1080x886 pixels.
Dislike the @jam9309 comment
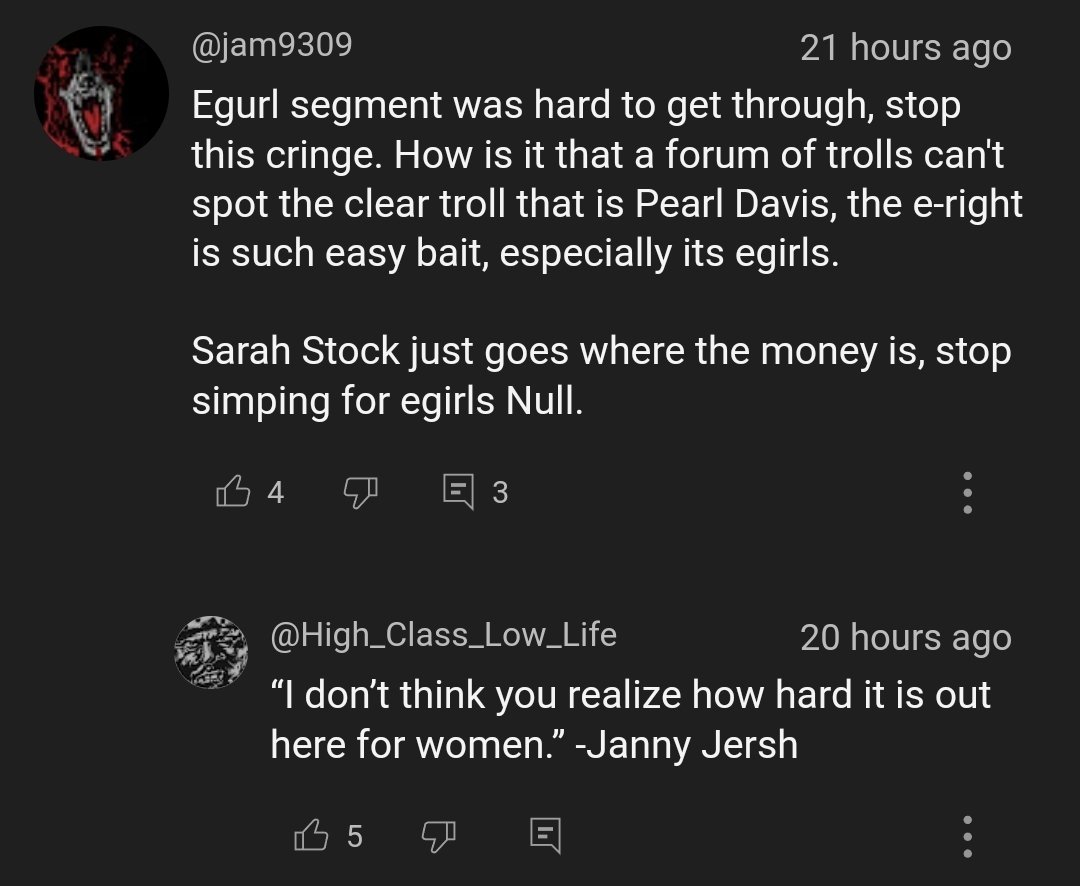360,491
